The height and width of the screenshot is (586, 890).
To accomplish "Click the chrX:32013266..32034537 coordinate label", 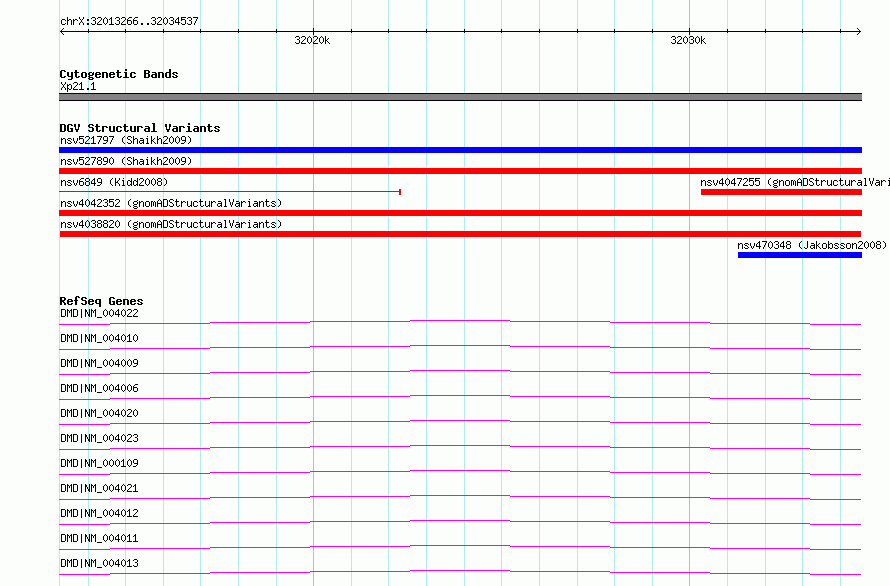I will tap(129, 21).
